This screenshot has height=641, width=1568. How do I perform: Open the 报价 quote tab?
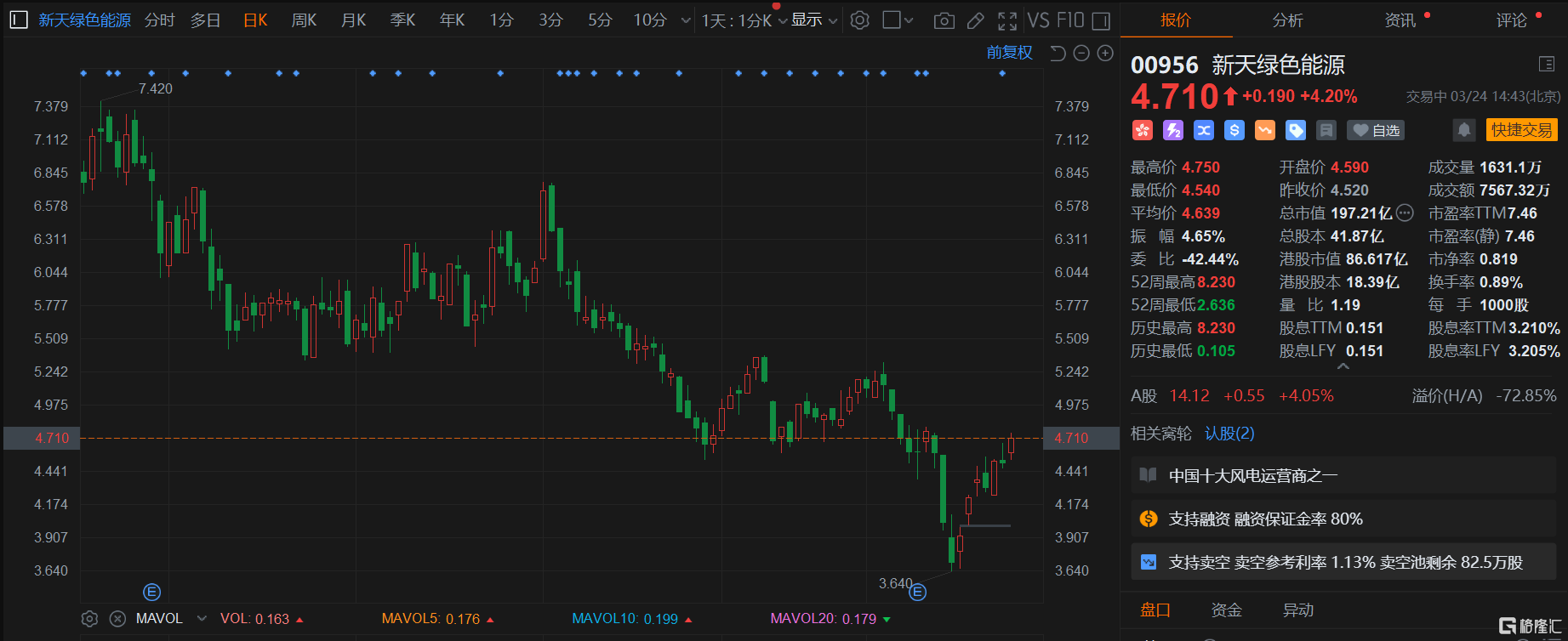pyautogui.click(x=1176, y=20)
